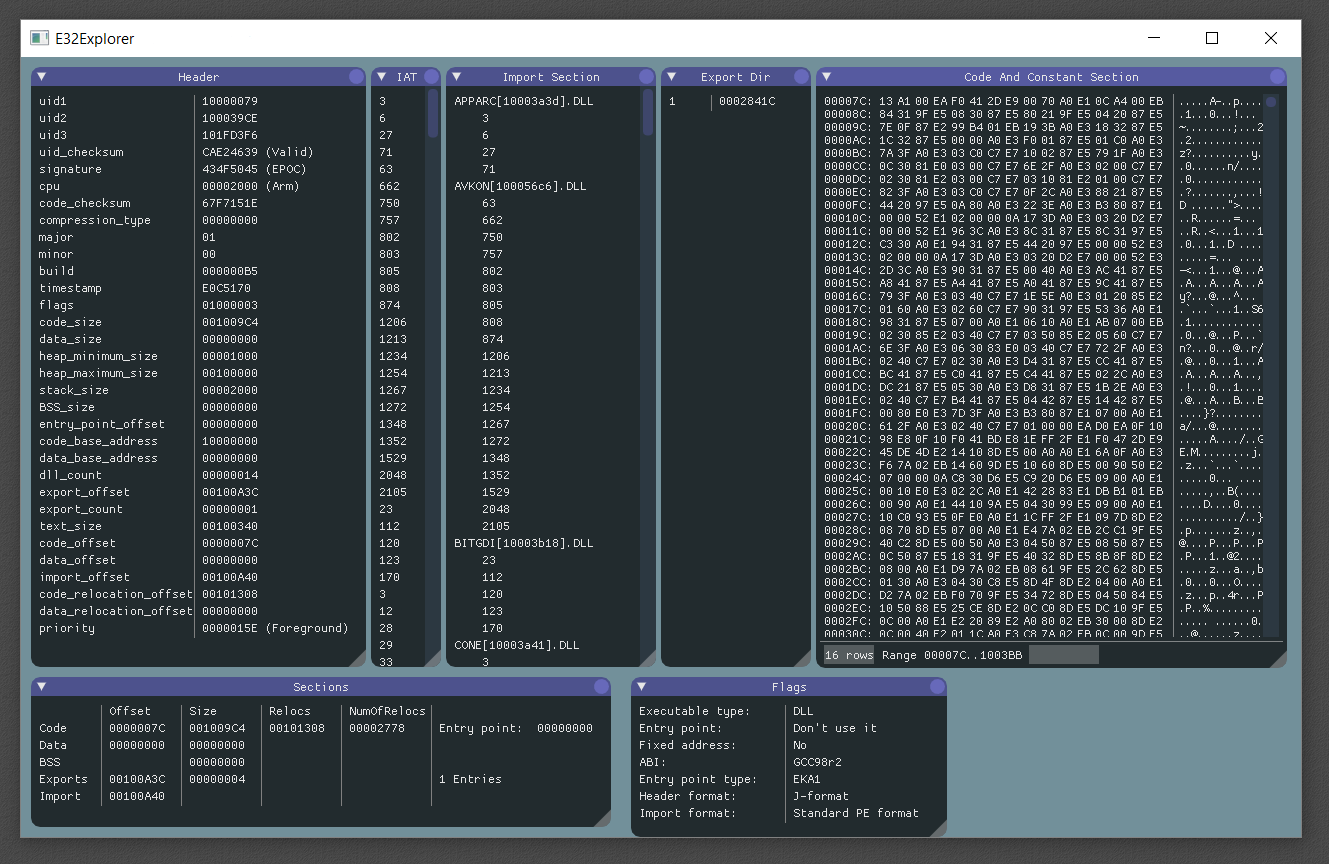
Task: Click the "0000015E (Foreground)" priority value
Action: [x=275, y=628]
